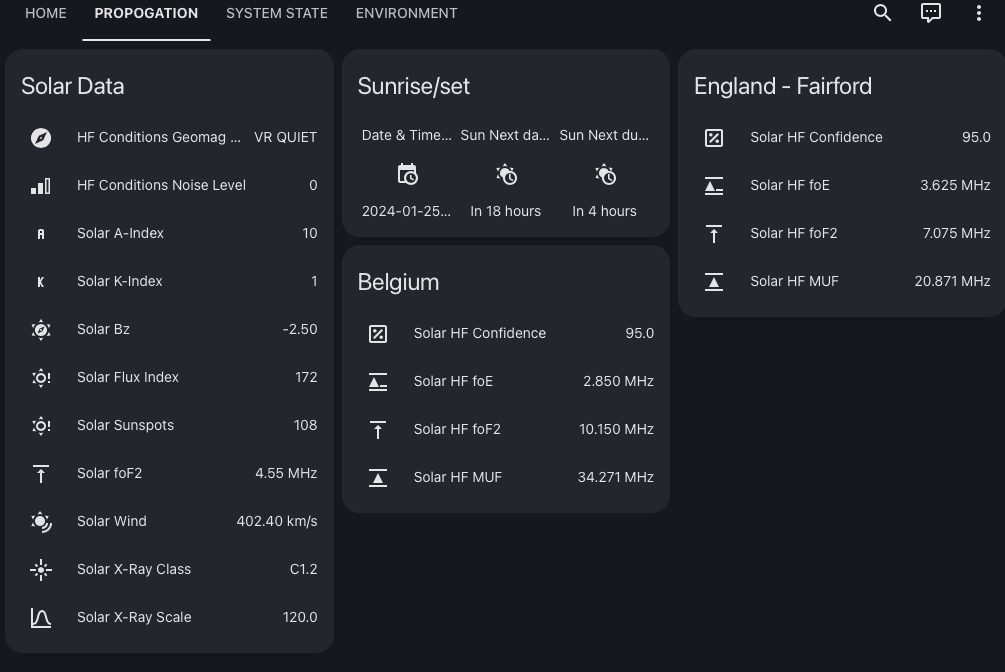Click the Sun Next dusk 'In 4 hours' text
Viewport: 1005px width, 672px height.
click(x=604, y=211)
